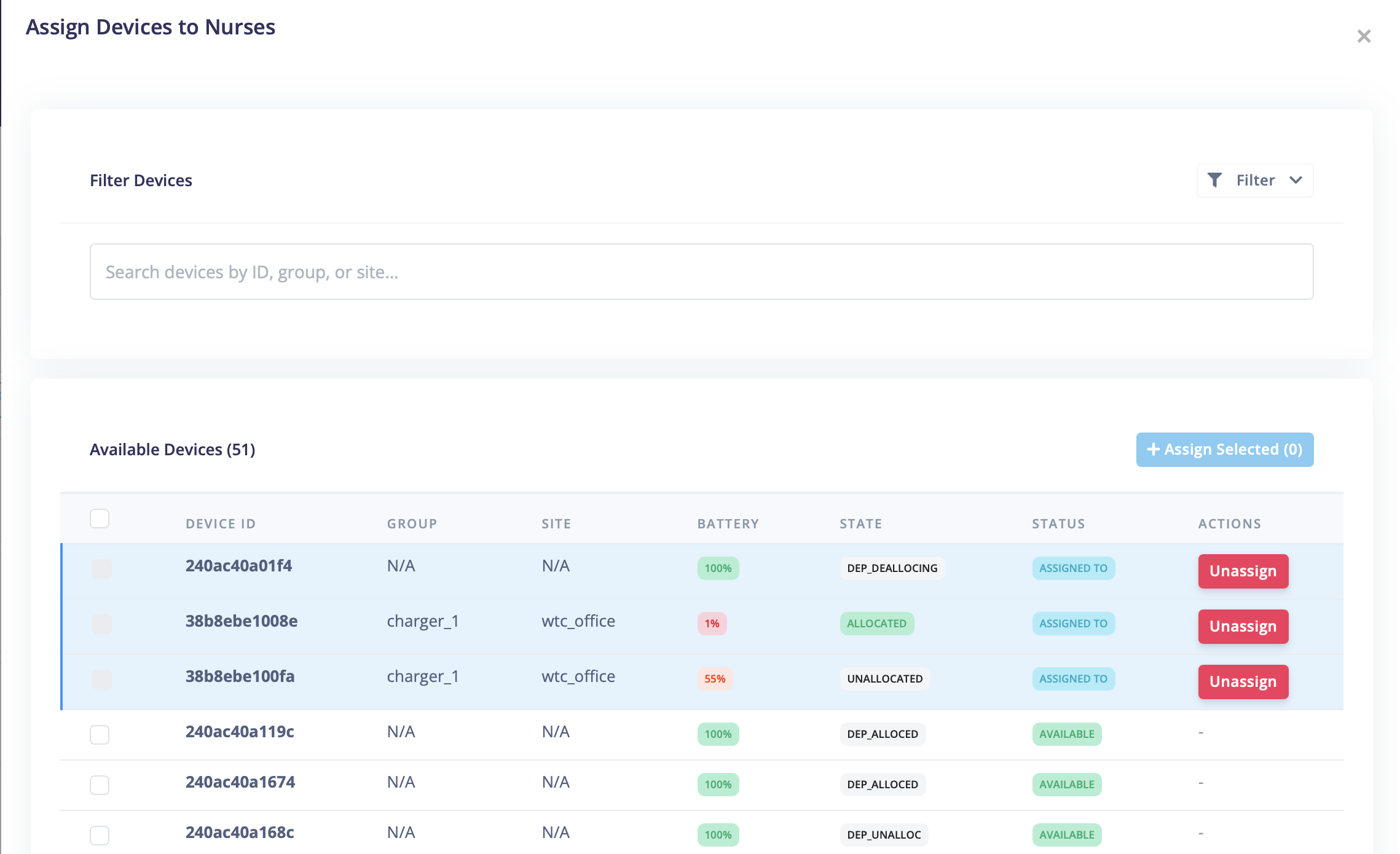Click the ALLOCATED state badge
The image size is (1400, 854).
(876, 624)
